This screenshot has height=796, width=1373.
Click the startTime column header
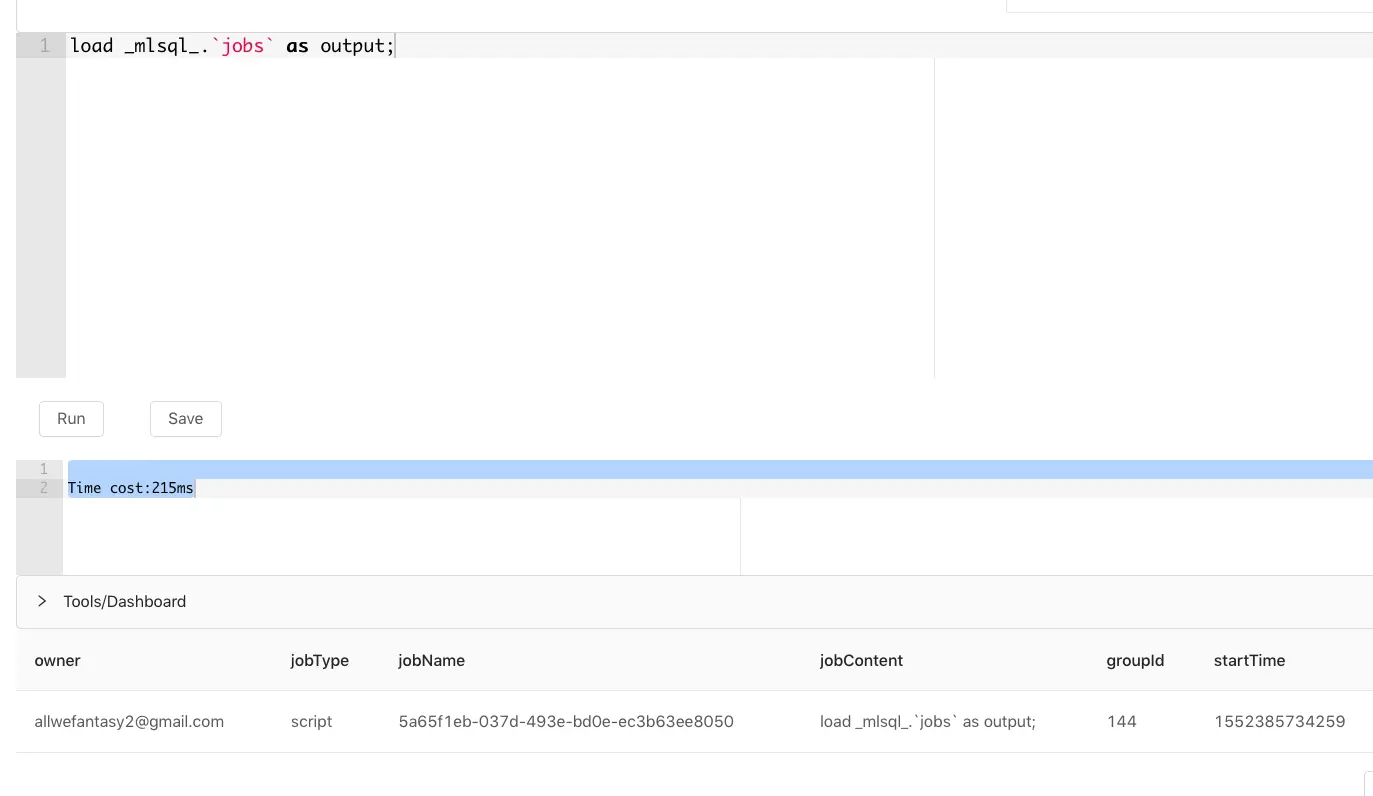coord(1249,661)
